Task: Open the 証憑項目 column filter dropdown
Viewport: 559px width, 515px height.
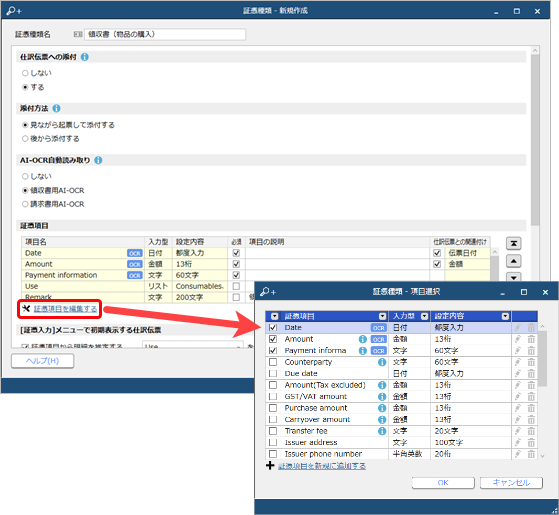Action: [x=383, y=316]
